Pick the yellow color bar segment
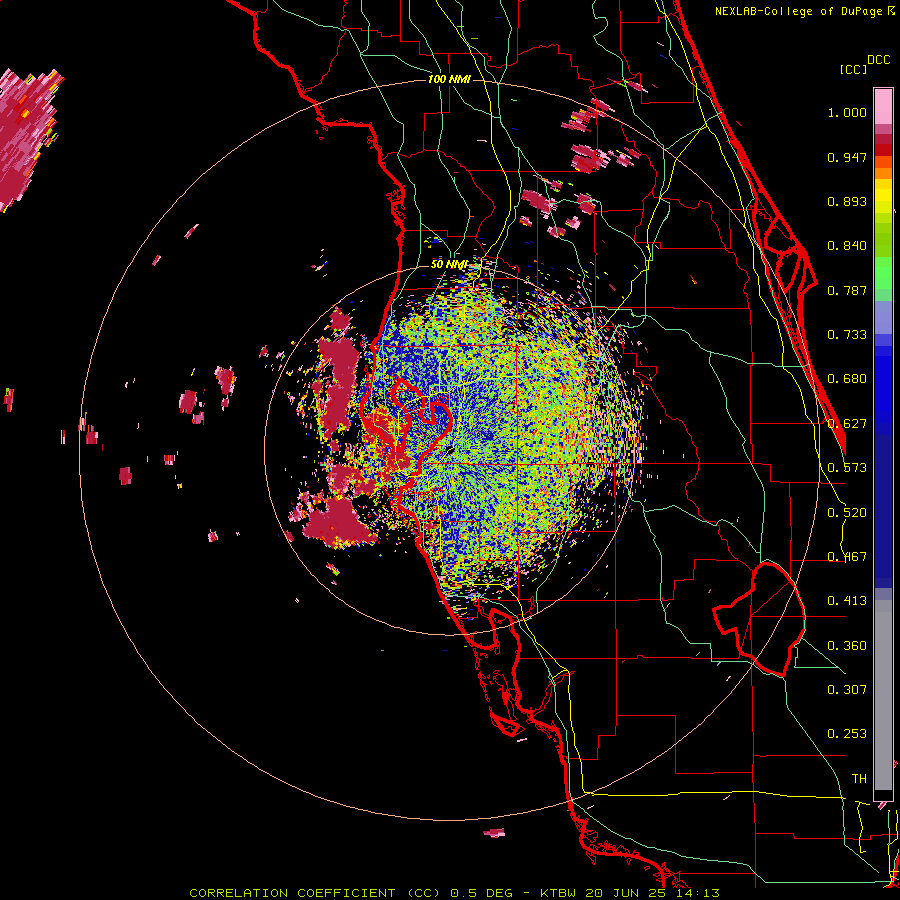Viewport: 900px width, 900px height. pos(883,197)
